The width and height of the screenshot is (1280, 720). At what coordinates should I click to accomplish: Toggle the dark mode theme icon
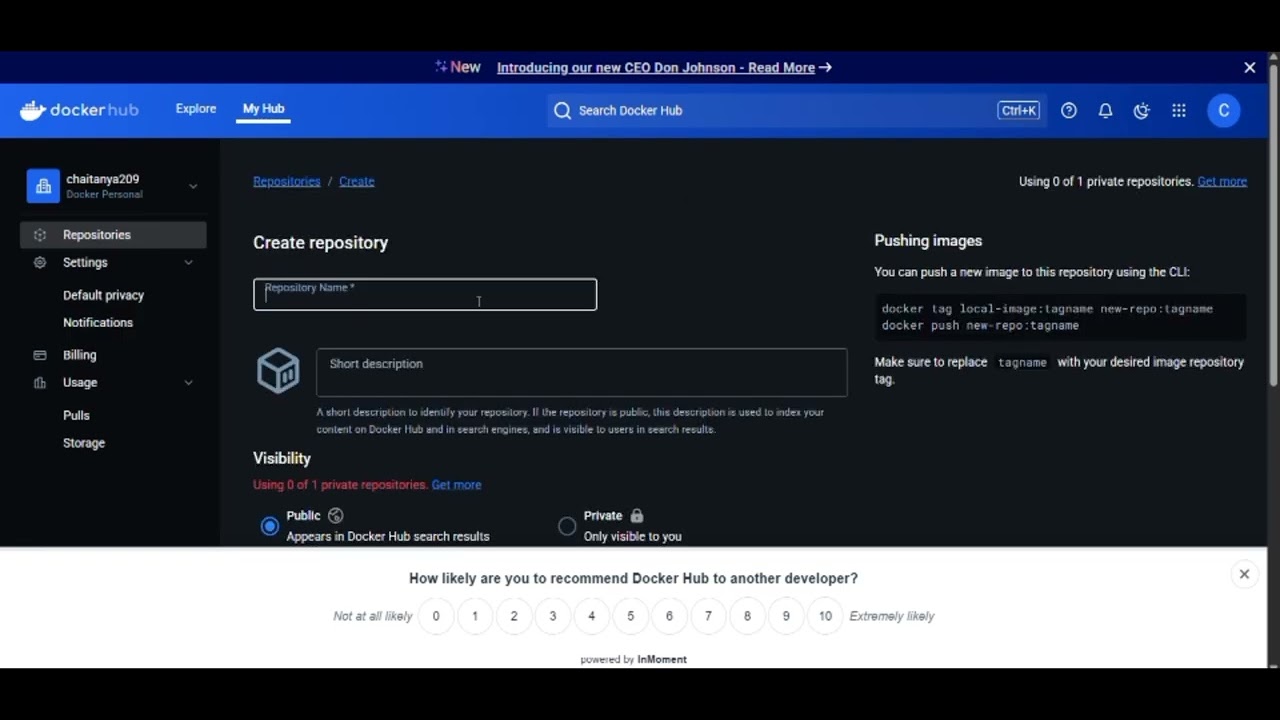pyautogui.click(x=1141, y=111)
